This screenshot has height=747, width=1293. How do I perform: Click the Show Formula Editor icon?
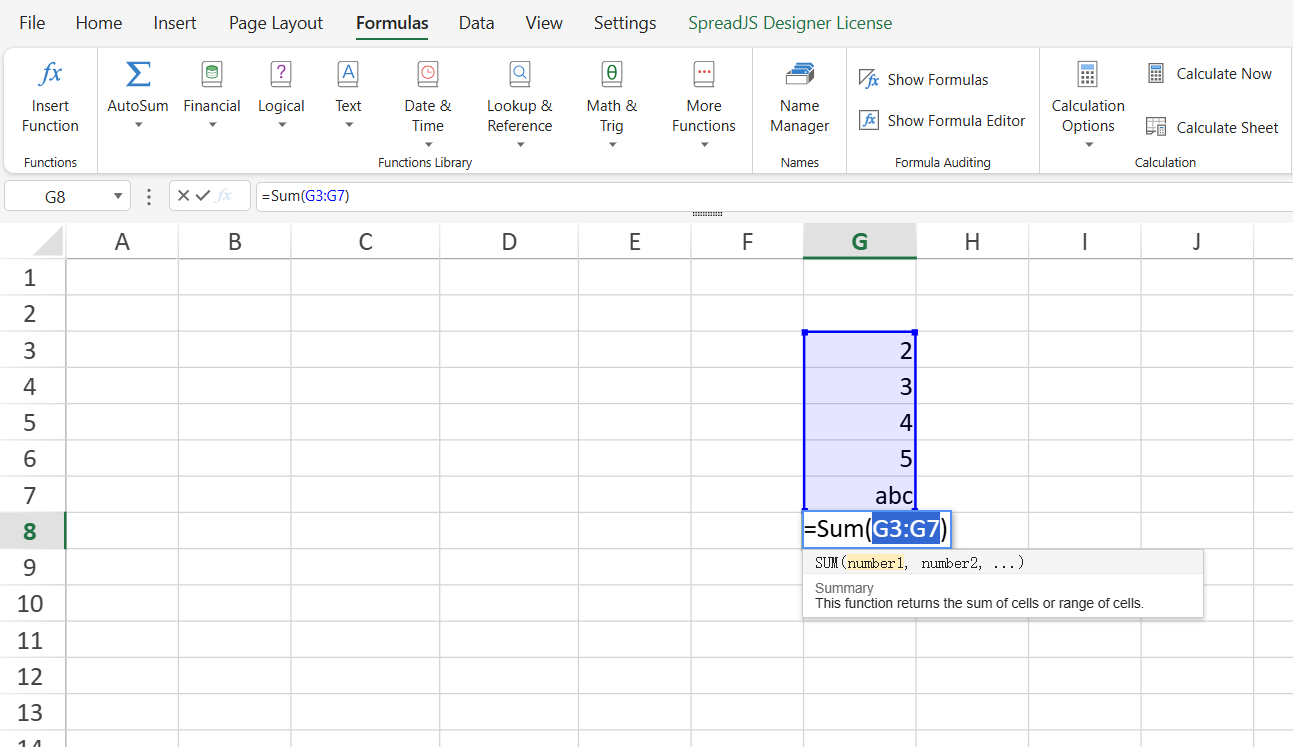click(x=869, y=120)
